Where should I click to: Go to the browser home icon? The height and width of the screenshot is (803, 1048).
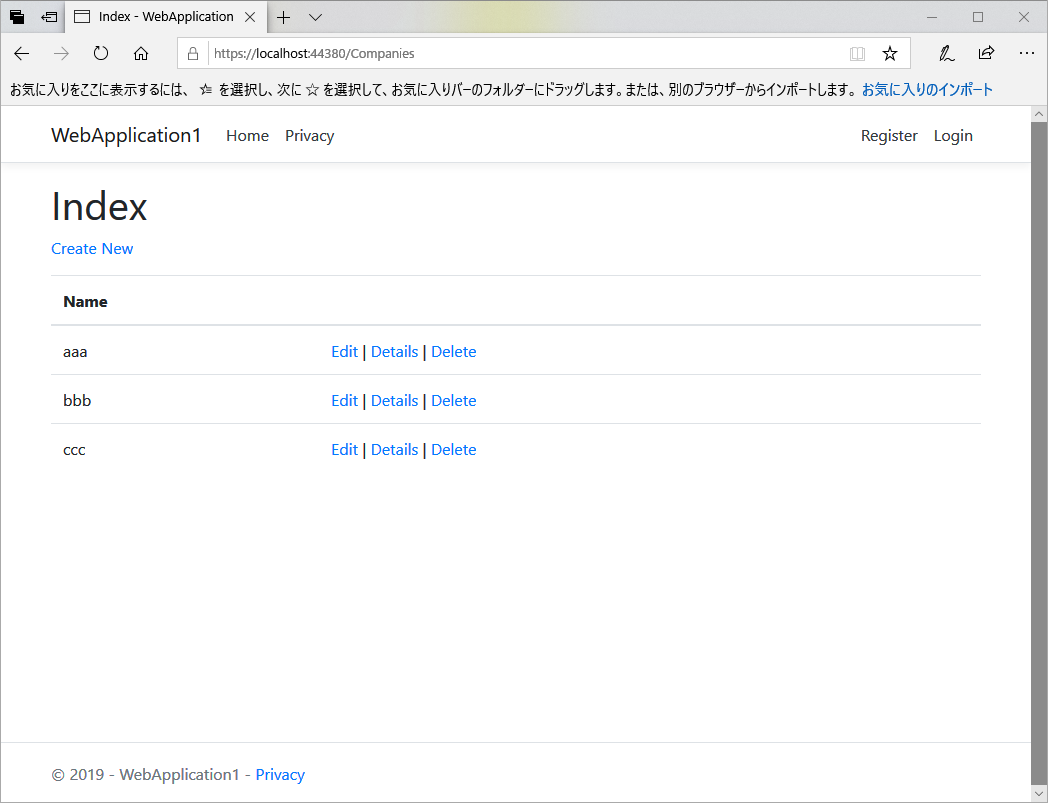click(x=140, y=53)
